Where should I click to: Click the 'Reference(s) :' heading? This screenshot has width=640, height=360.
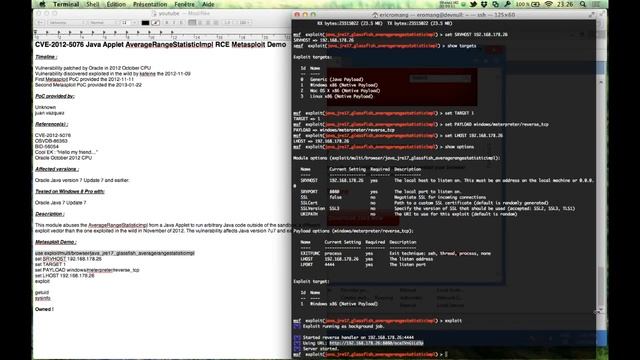point(51,124)
